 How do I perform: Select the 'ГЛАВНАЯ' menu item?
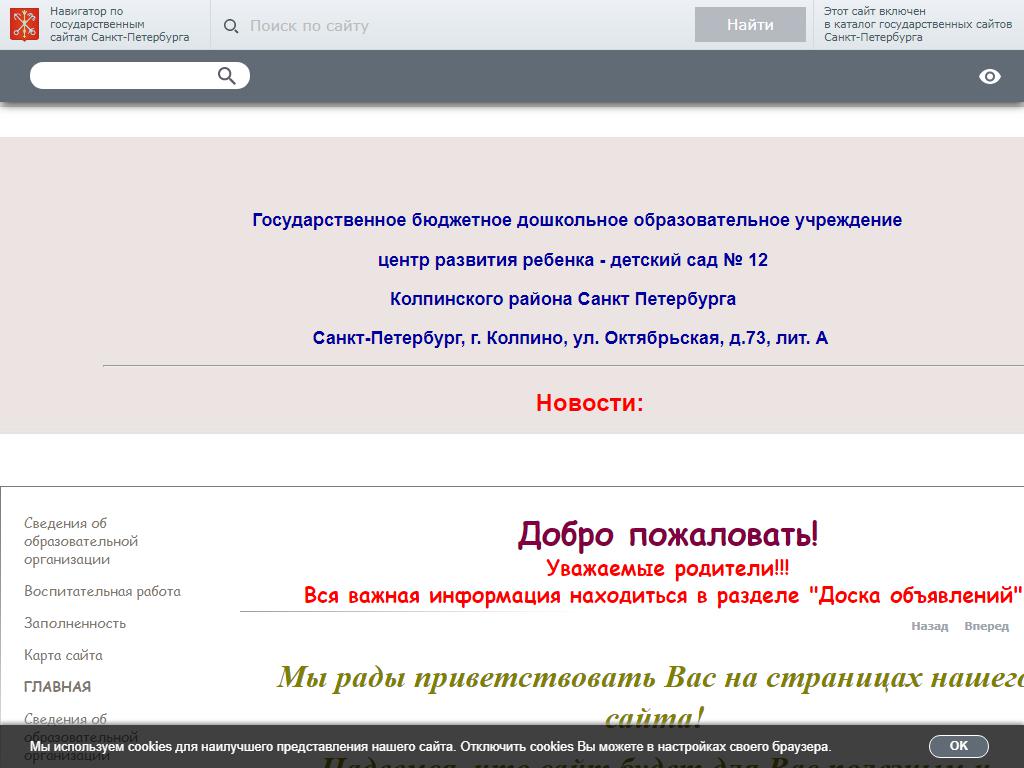(x=57, y=687)
